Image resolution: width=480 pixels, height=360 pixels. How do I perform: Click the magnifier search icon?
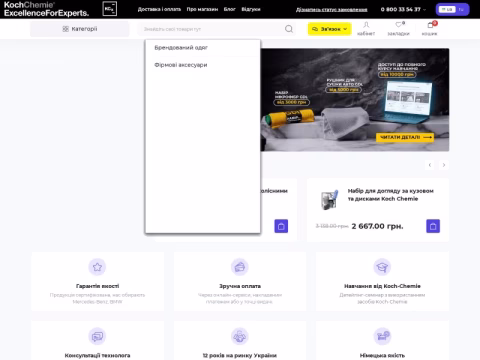[289, 29]
